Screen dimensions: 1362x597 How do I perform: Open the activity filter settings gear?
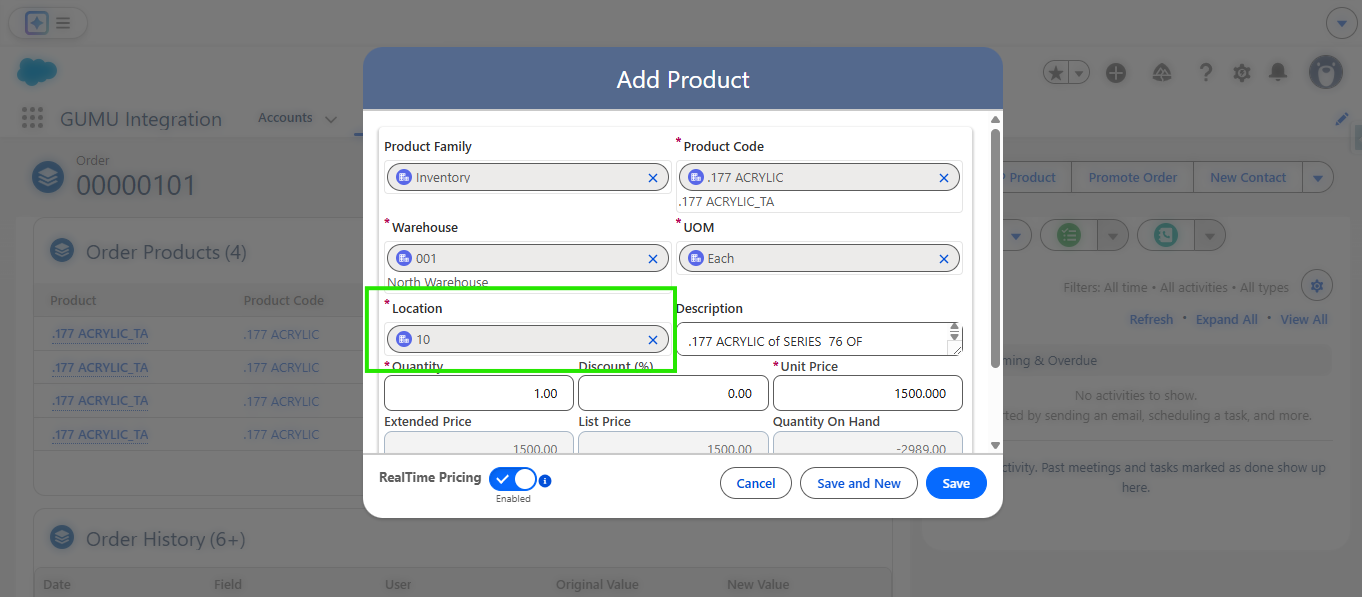[1316, 286]
